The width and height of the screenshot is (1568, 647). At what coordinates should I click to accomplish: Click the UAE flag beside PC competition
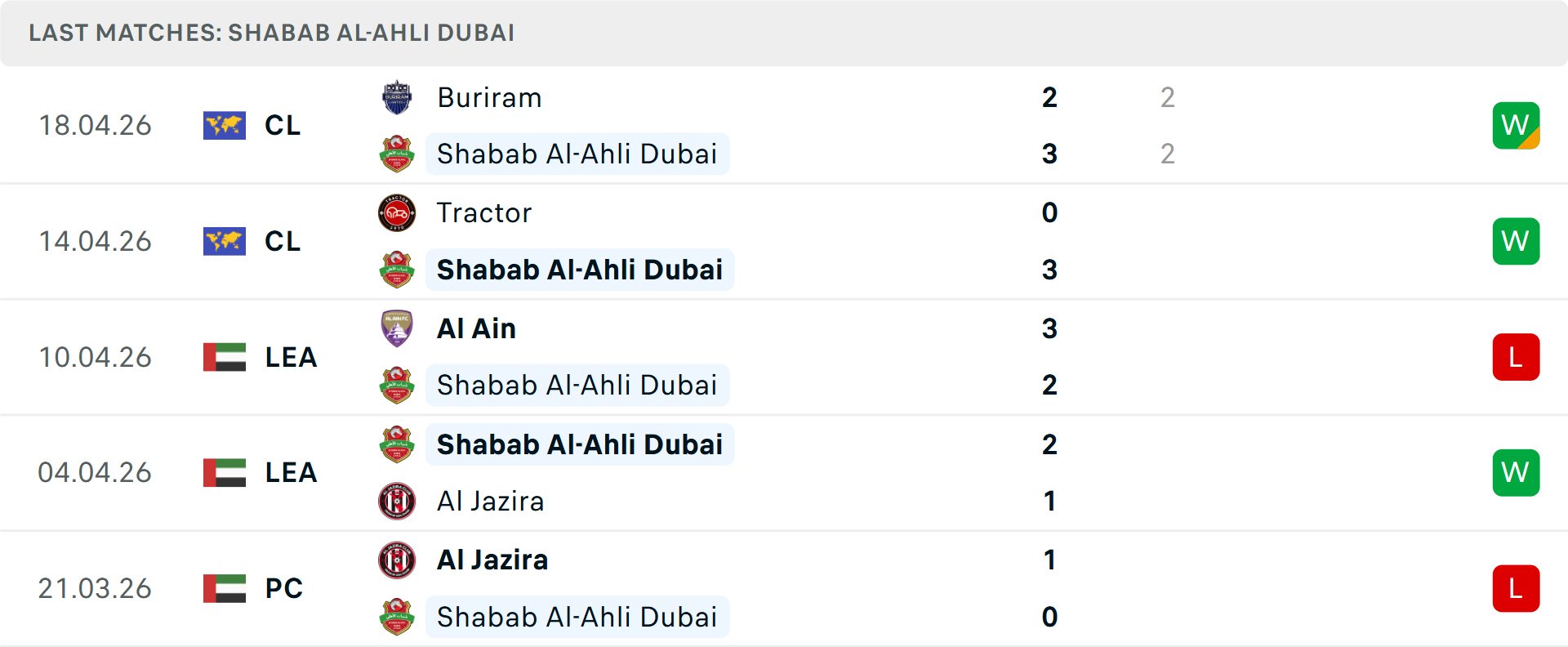[225, 588]
